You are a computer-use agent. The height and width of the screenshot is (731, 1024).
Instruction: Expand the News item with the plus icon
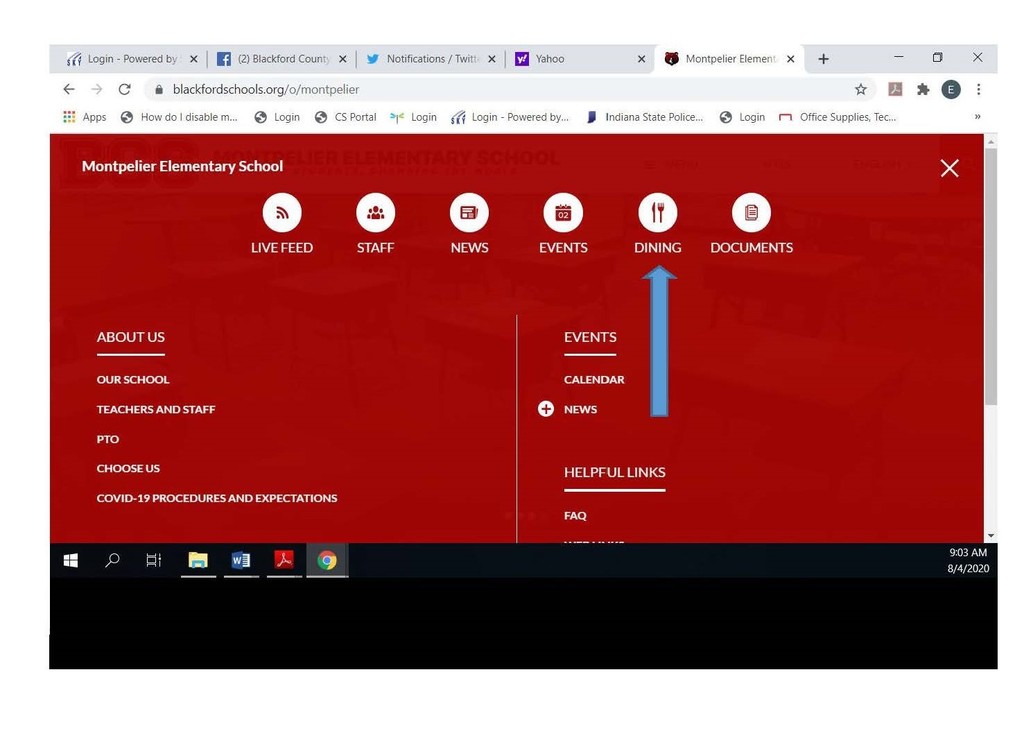click(x=545, y=409)
